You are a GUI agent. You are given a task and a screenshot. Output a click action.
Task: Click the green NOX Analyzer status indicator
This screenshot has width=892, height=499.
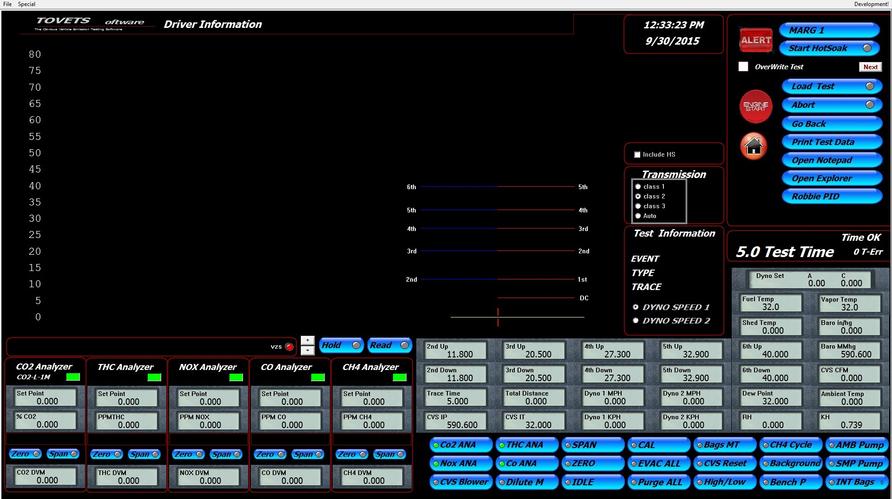(236, 377)
